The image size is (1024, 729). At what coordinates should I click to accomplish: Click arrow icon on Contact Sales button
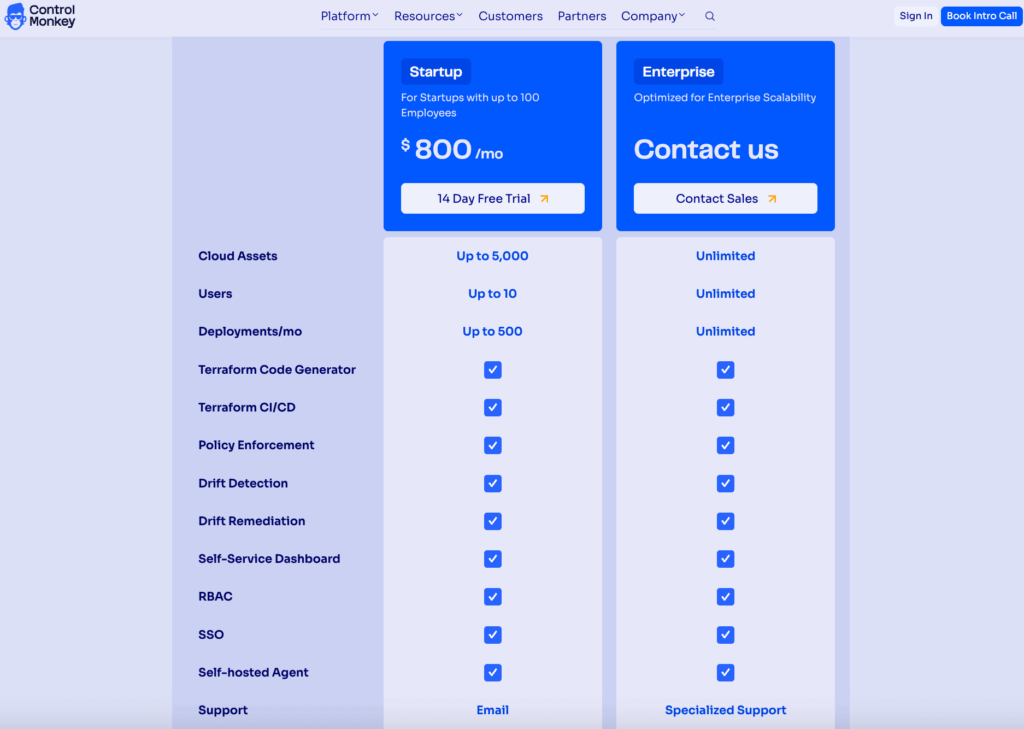772,198
